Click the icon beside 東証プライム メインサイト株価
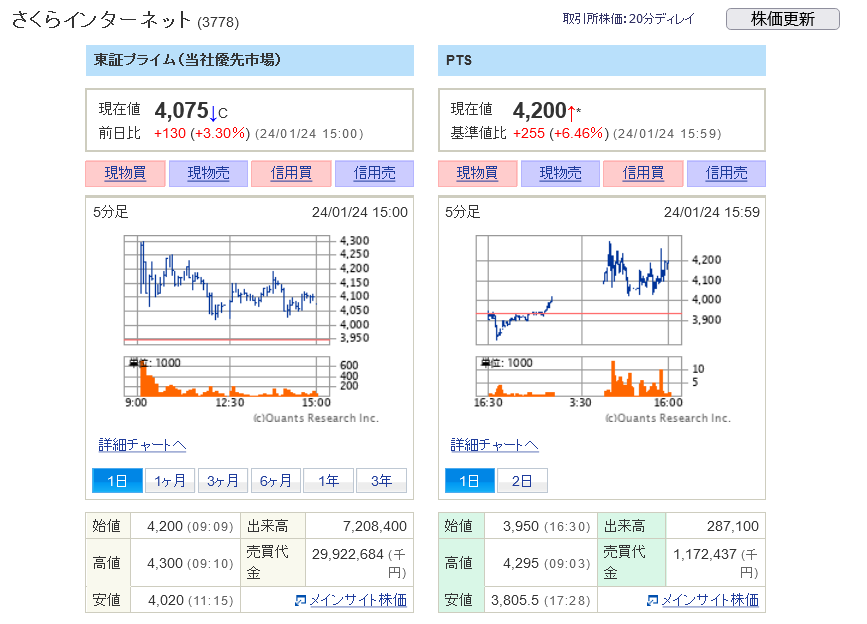867x624 pixels. click(x=301, y=601)
